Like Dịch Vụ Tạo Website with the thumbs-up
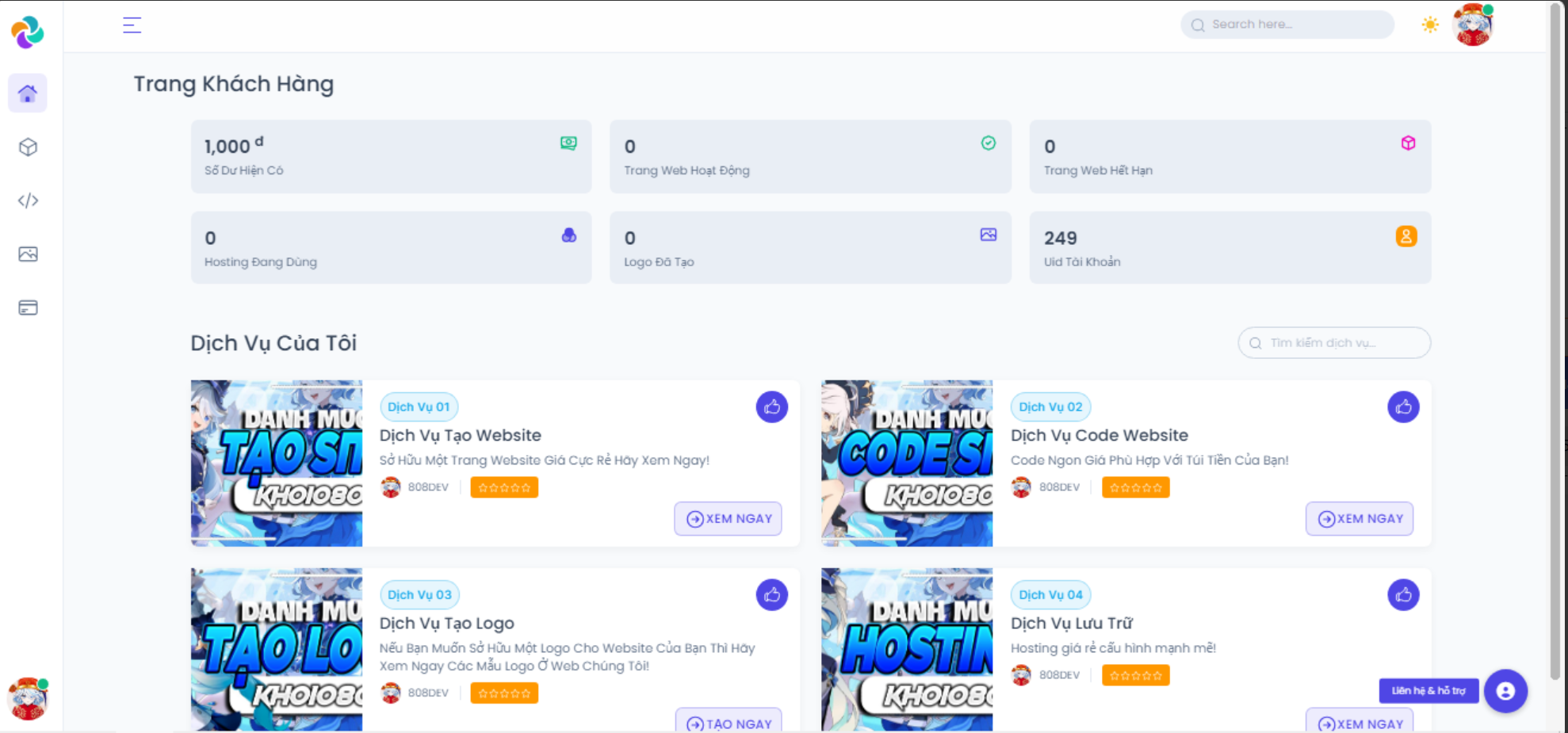Image resolution: width=1568 pixels, height=733 pixels. coord(771,407)
